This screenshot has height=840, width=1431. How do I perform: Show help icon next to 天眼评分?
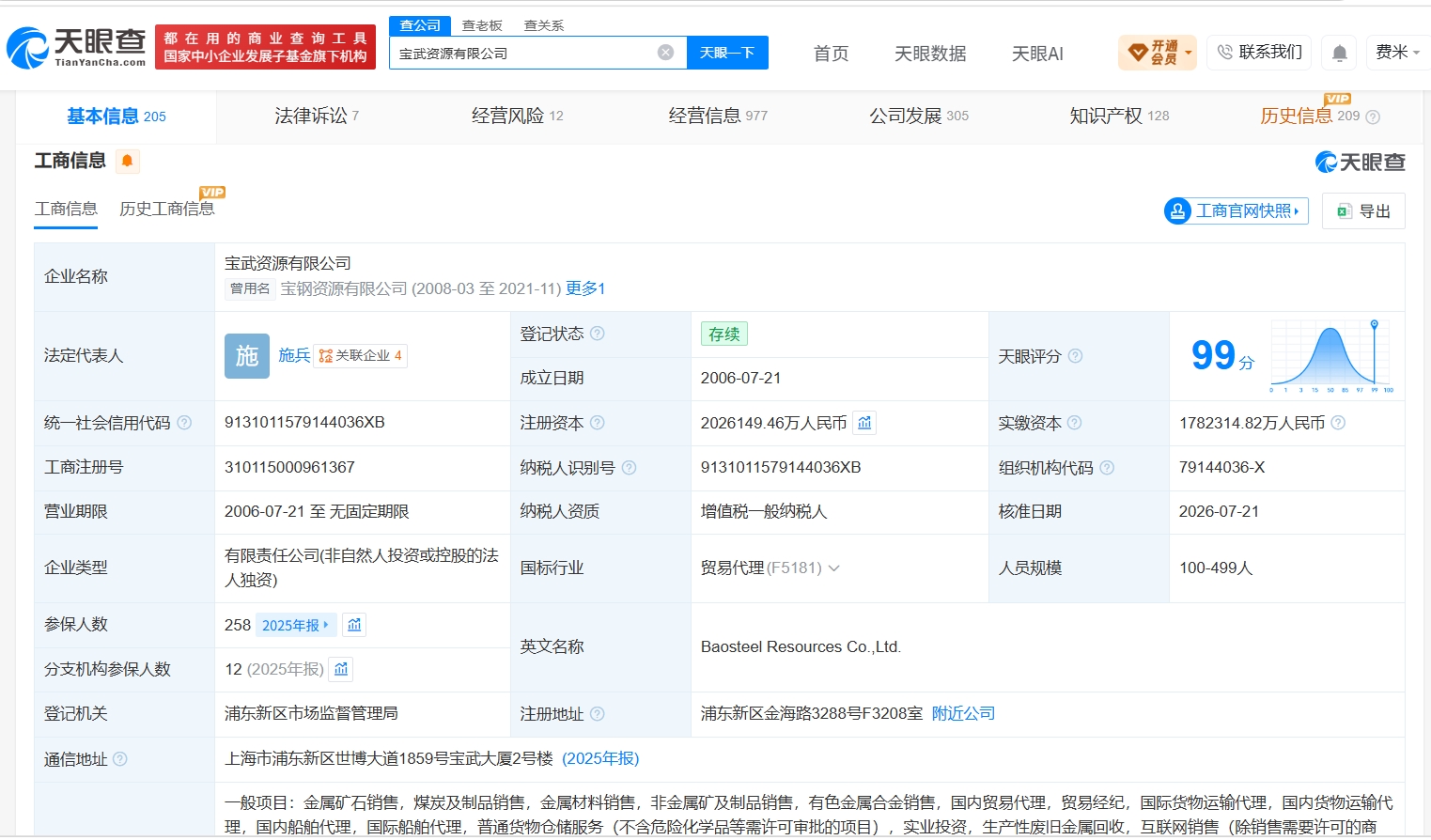pyautogui.click(x=1075, y=356)
